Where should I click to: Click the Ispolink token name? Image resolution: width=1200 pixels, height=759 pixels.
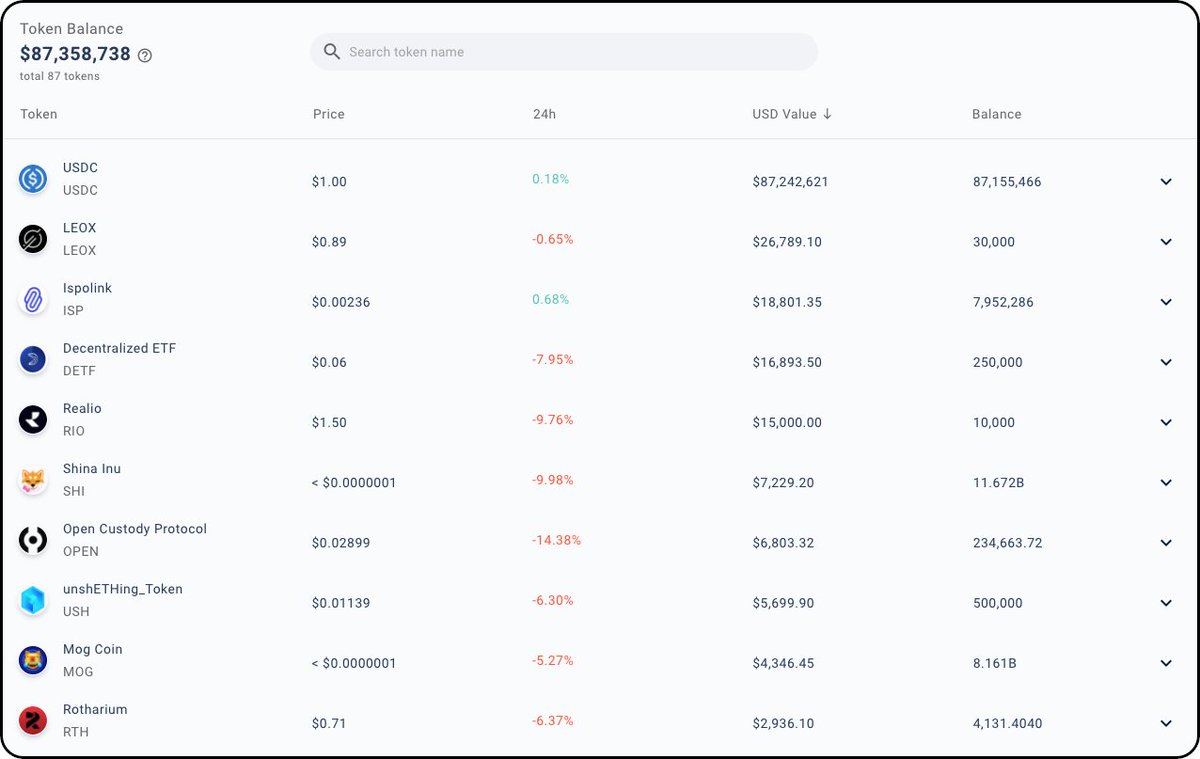[x=87, y=288]
